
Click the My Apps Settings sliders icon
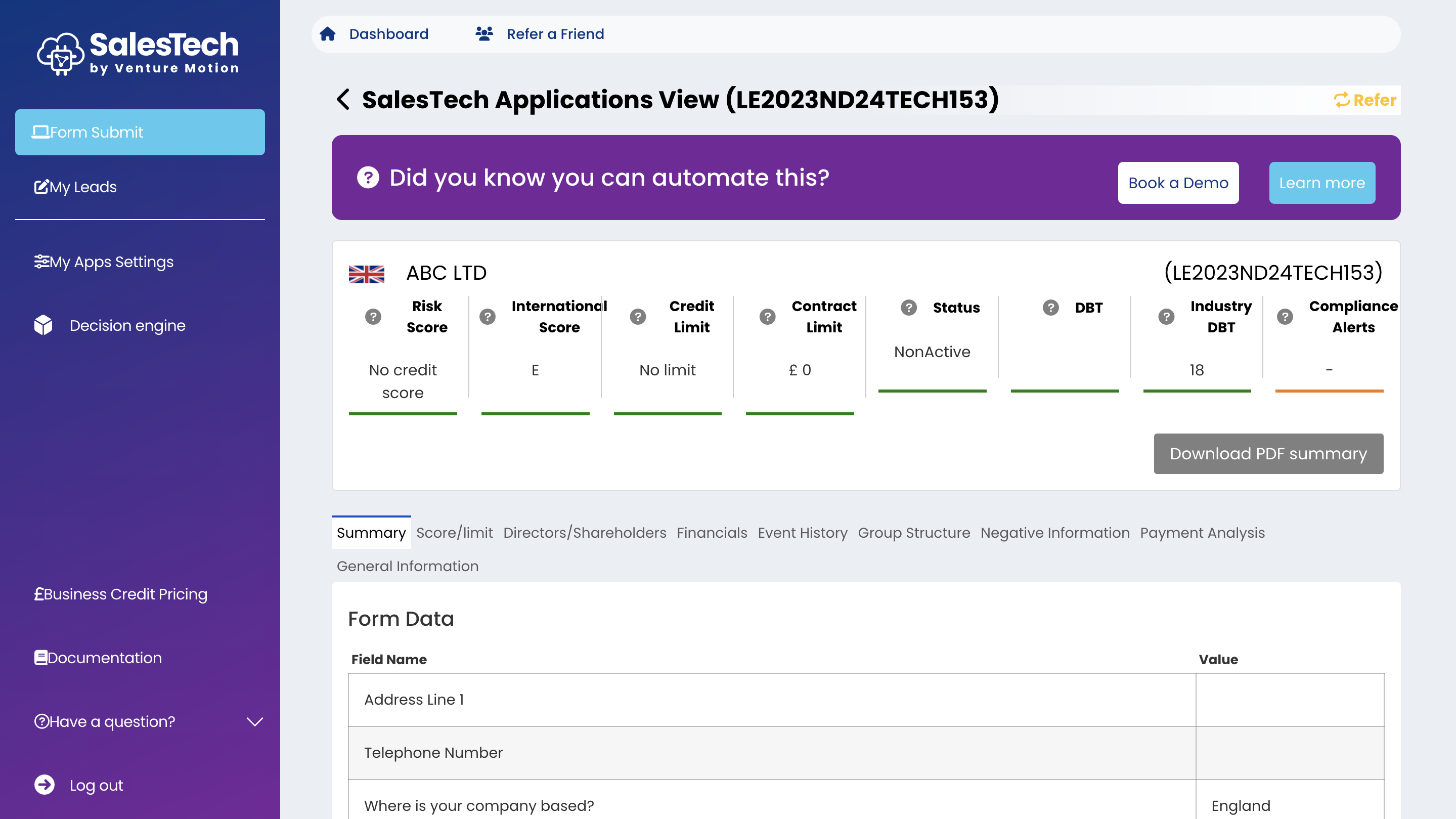point(42,262)
